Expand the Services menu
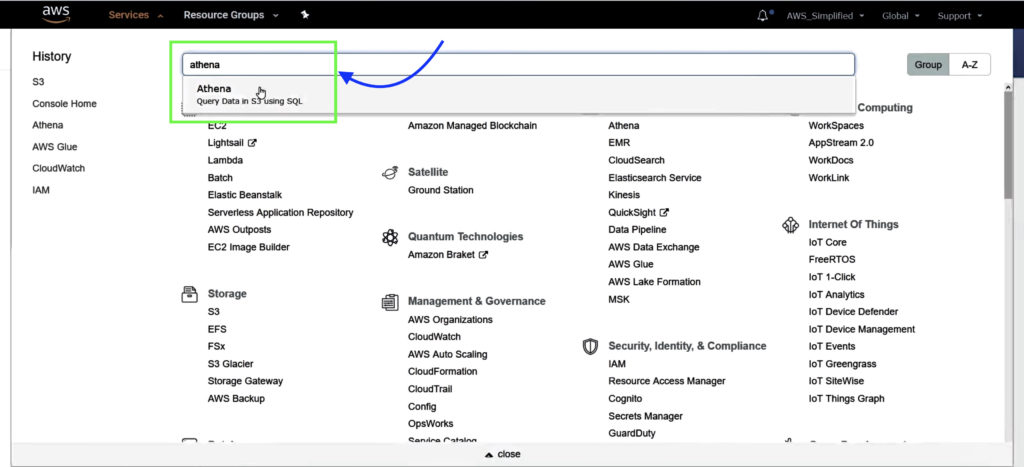 [x=136, y=15]
